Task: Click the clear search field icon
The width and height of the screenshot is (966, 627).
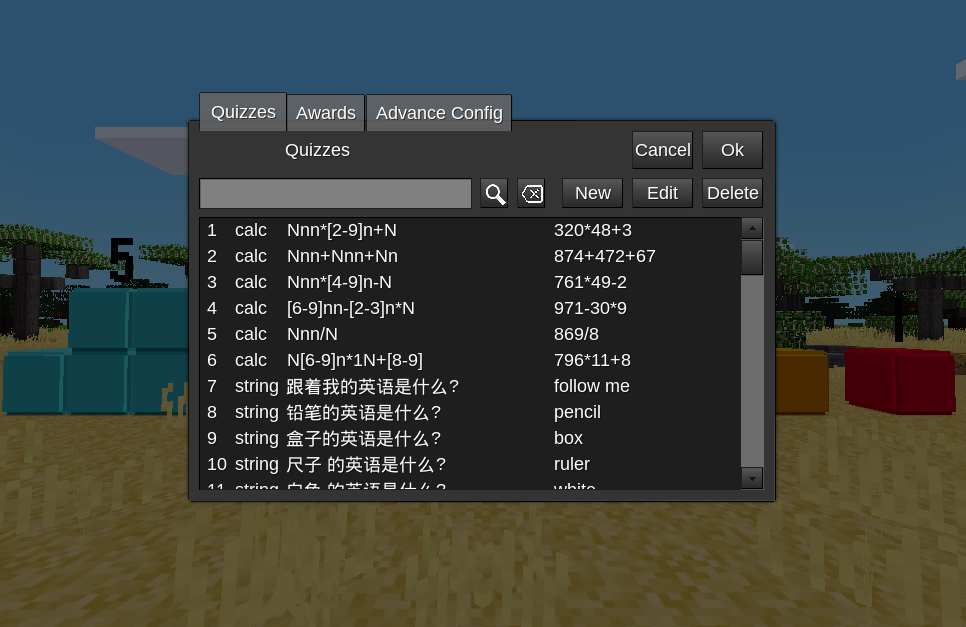Action: (532, 193)
